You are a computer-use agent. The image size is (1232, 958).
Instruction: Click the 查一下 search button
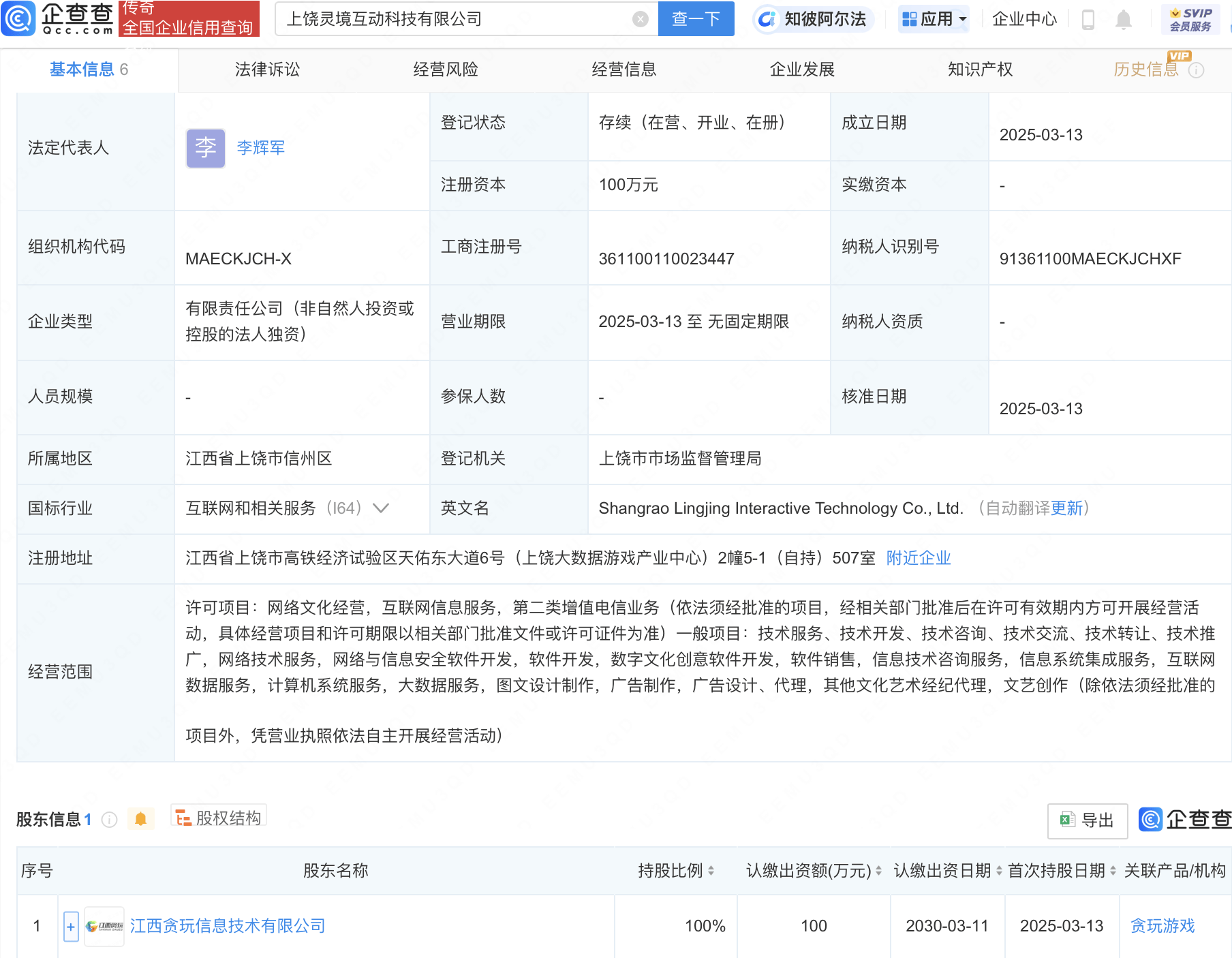pos(696,19)
